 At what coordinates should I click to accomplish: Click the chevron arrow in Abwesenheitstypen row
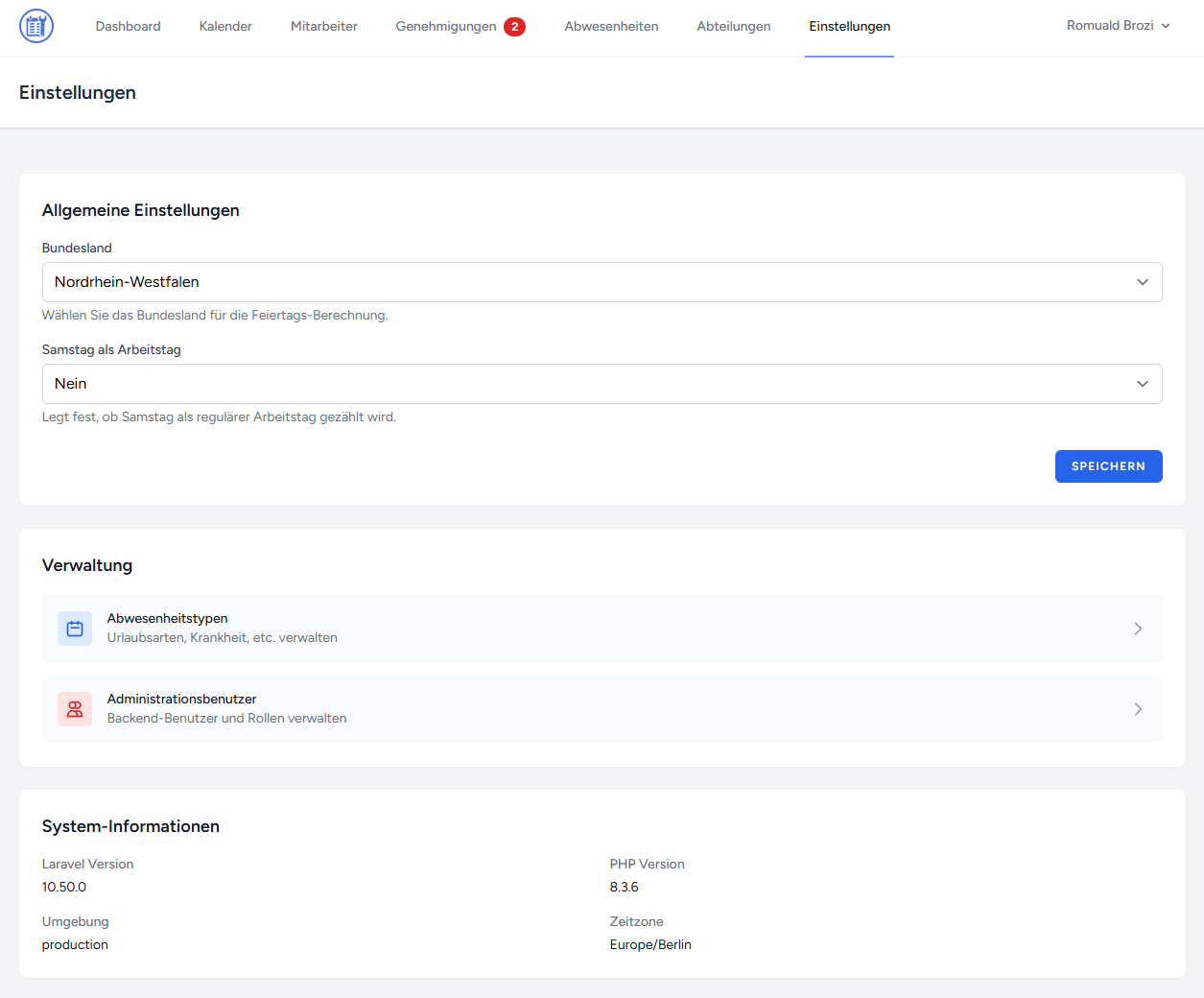1138,629
